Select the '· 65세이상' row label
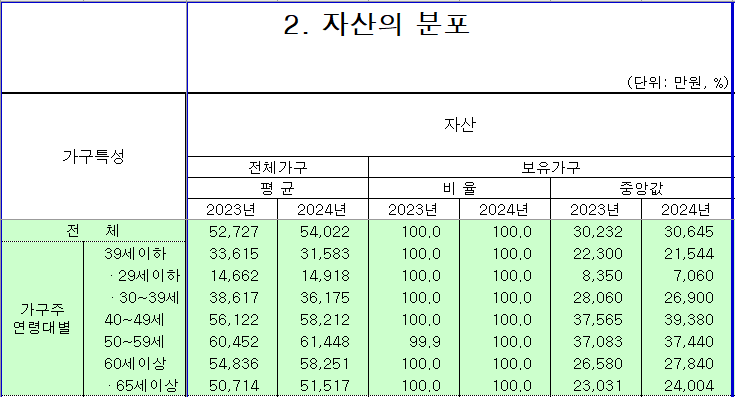The height and width of the screenshot is (397, 735). (x=135, y=386)
